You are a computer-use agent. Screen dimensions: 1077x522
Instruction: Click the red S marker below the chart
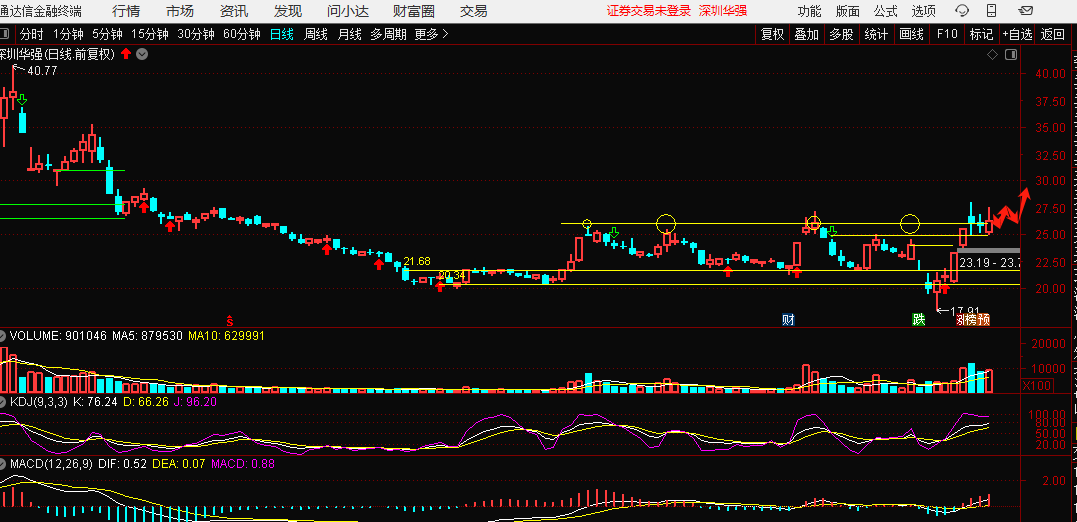231,320
